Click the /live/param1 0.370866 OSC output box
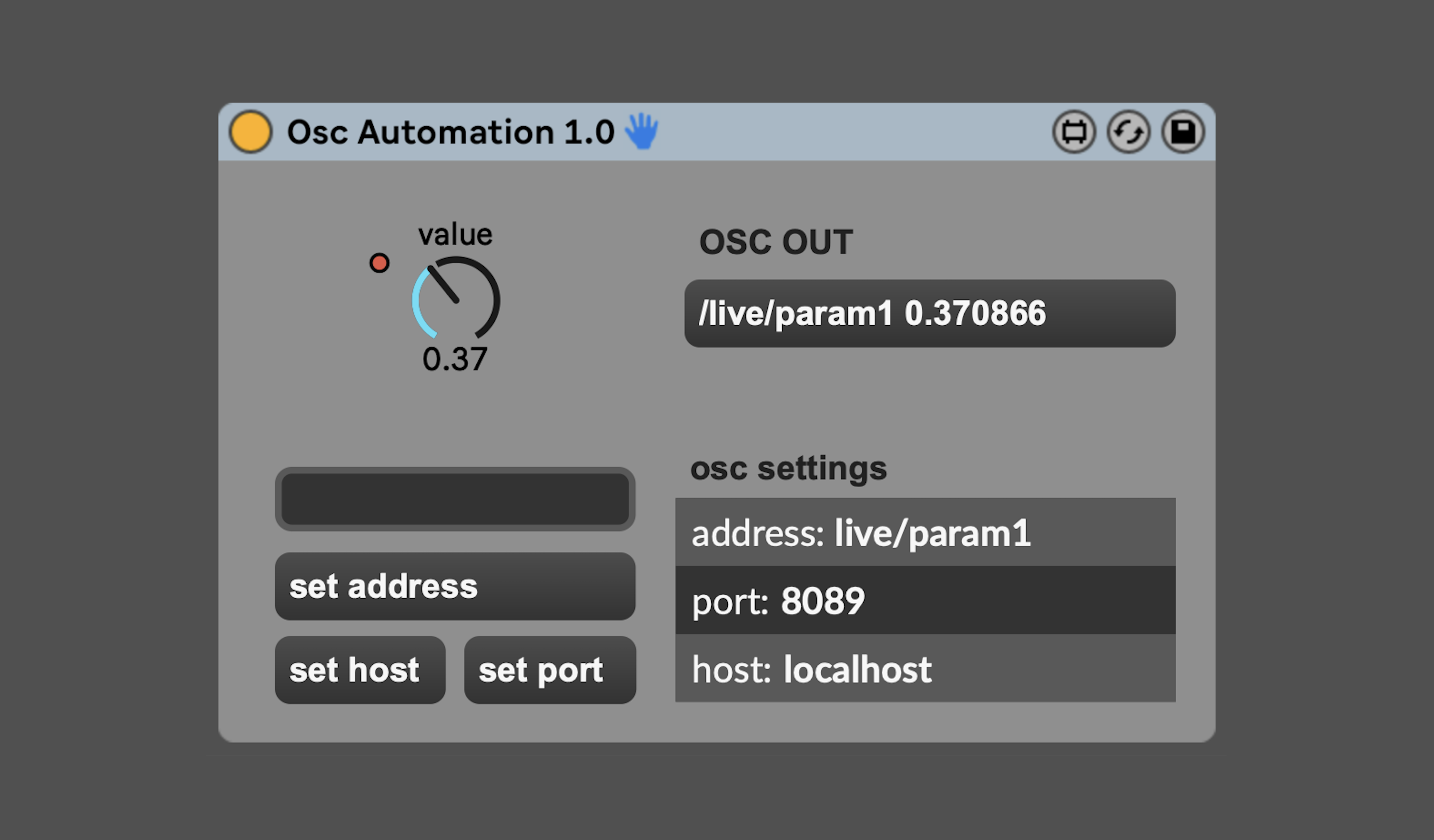The image size is (1434, 840). [x=929, y=313]
